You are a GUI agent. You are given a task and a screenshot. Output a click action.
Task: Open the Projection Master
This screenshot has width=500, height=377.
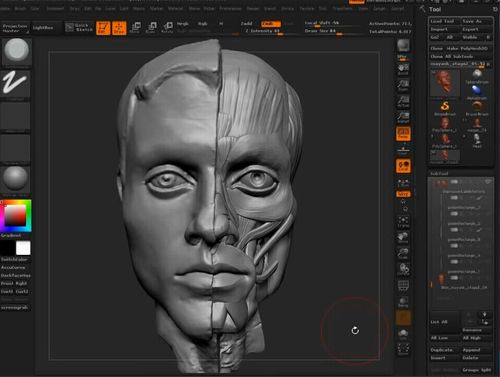tap(15, 28)
